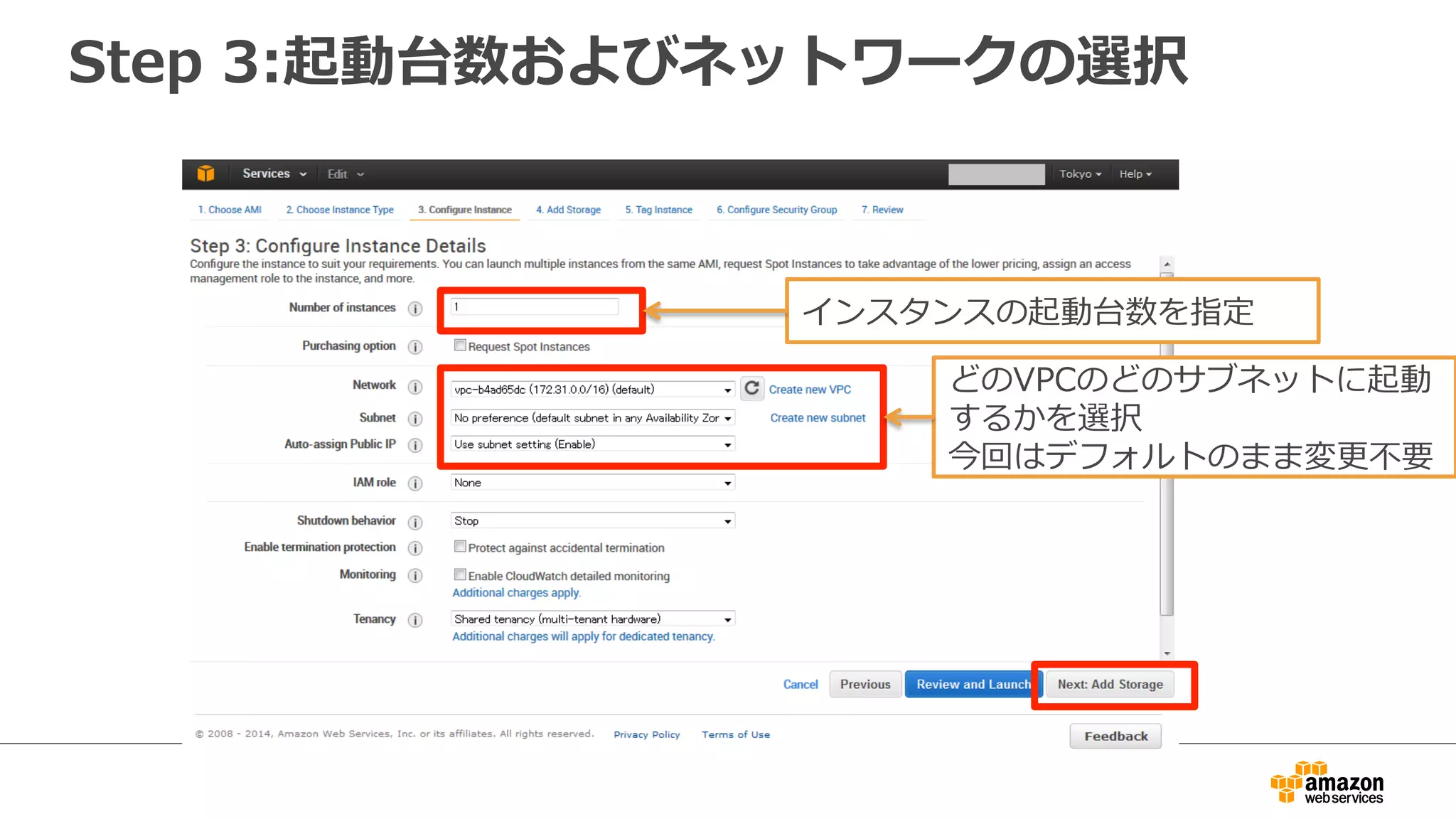Open Terms of Use link
The image size is (1456, 819).
click(736, 734)
